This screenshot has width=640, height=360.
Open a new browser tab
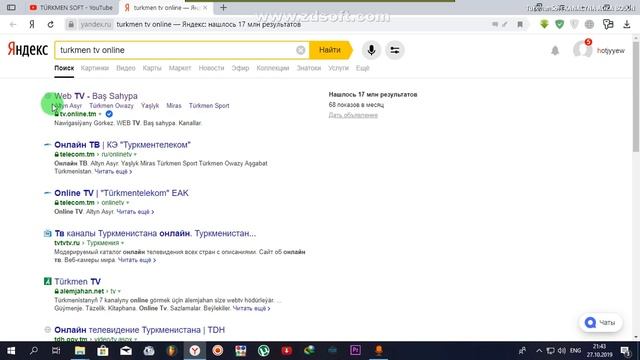point(223,7)
